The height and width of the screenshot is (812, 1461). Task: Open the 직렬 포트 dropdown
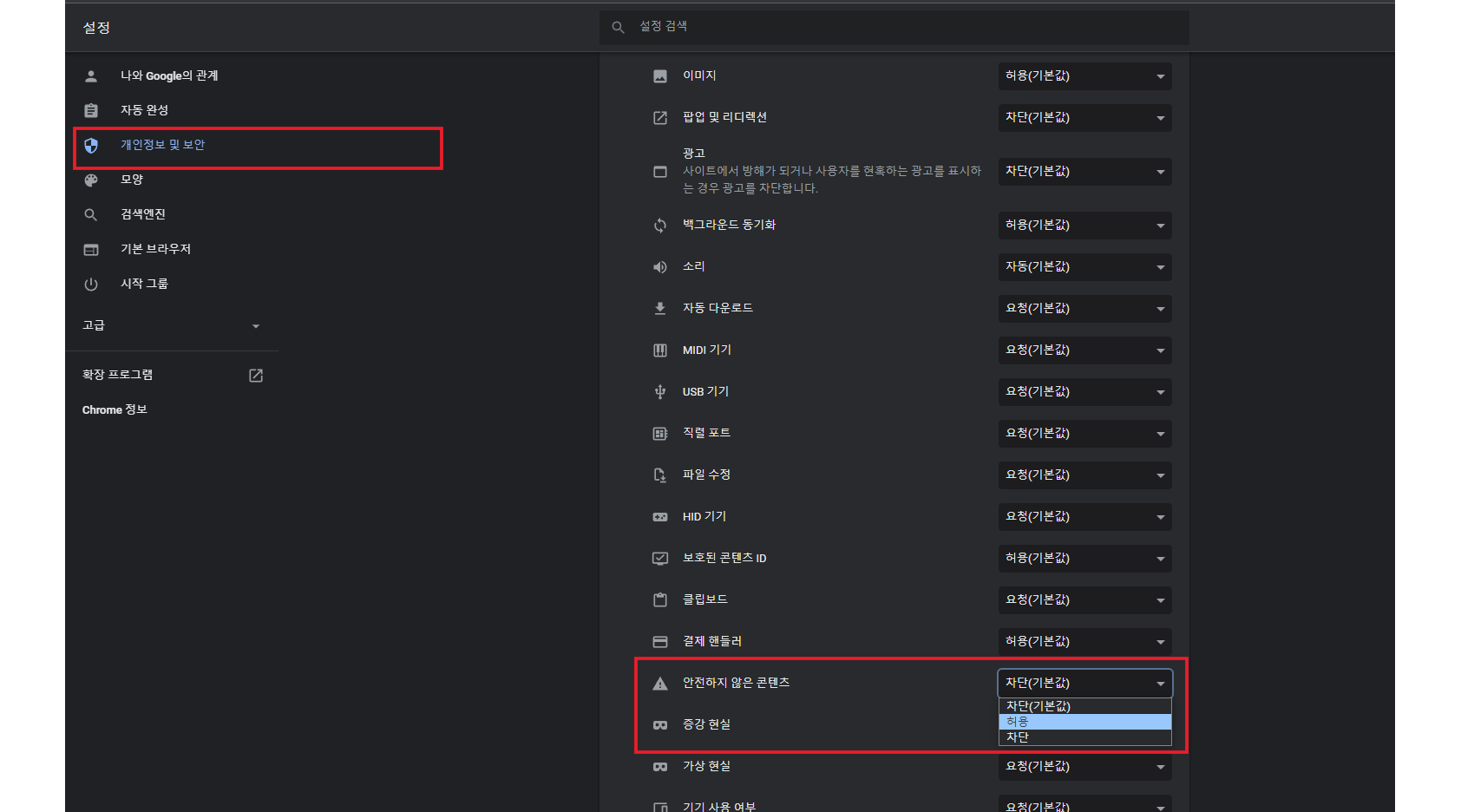click(1084, 434)
